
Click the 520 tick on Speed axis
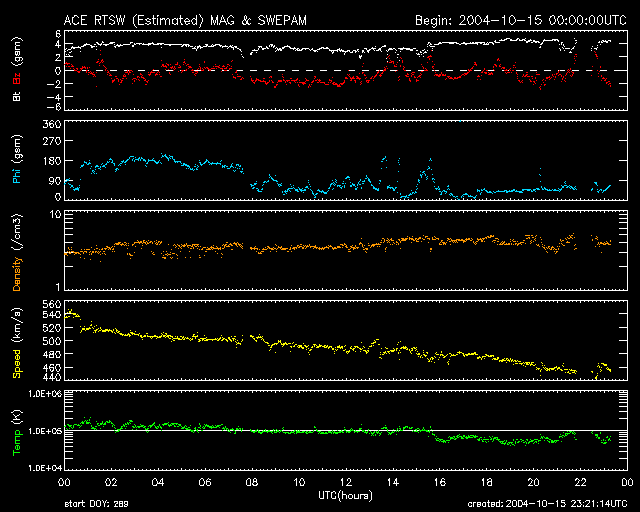[52, 328]
